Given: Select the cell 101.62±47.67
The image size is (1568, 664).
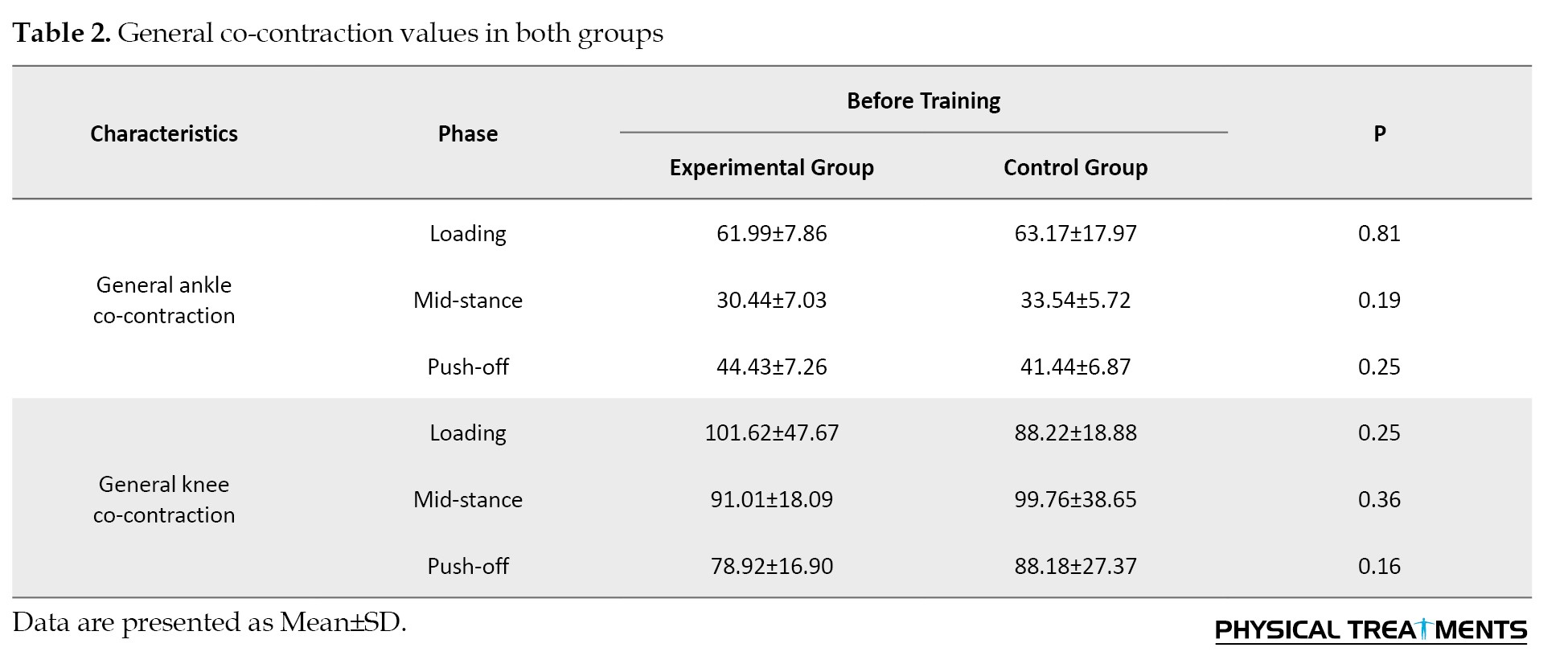Looking at the screenshot, I should (771, 432).
